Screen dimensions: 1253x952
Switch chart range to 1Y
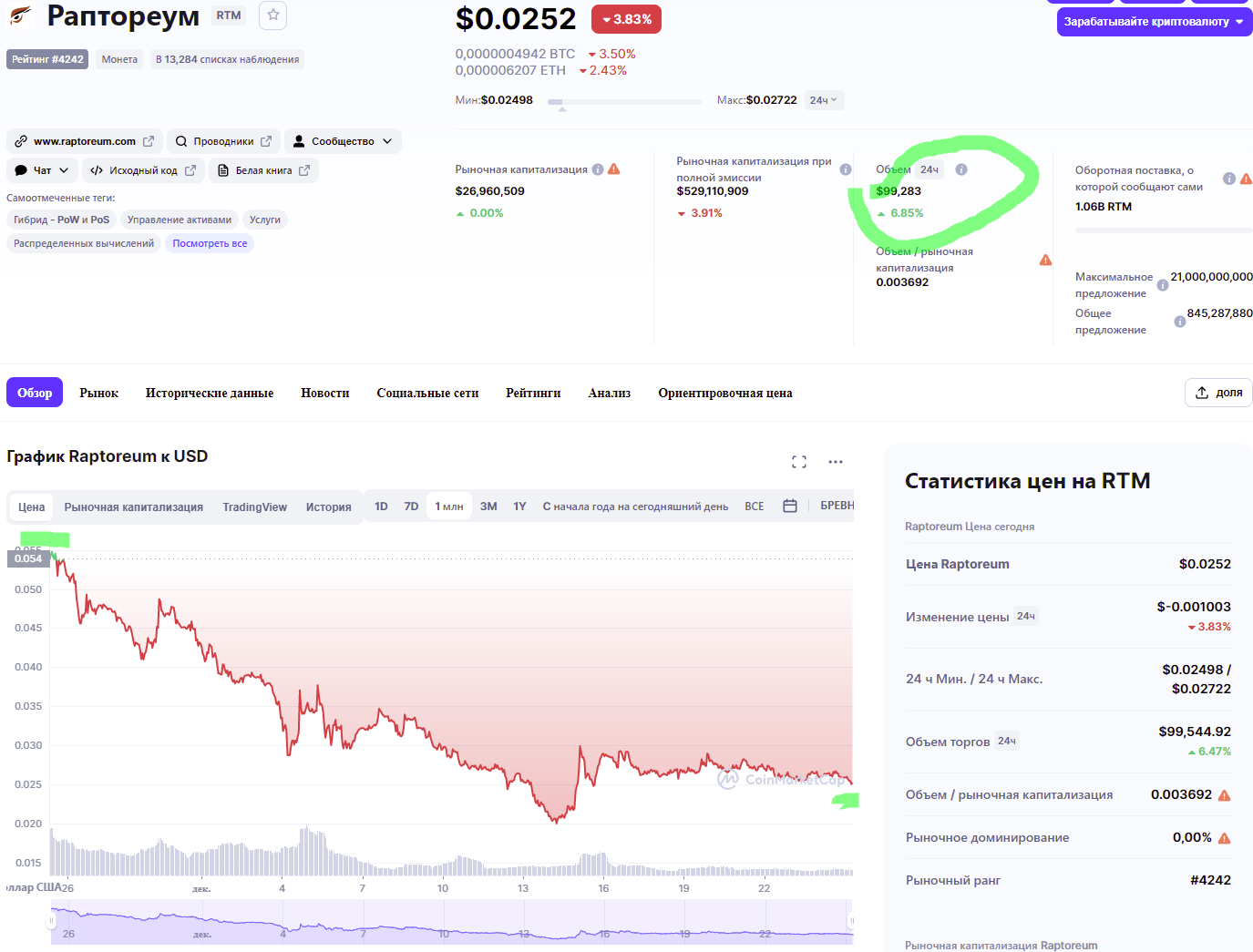[x=519, y=507]
